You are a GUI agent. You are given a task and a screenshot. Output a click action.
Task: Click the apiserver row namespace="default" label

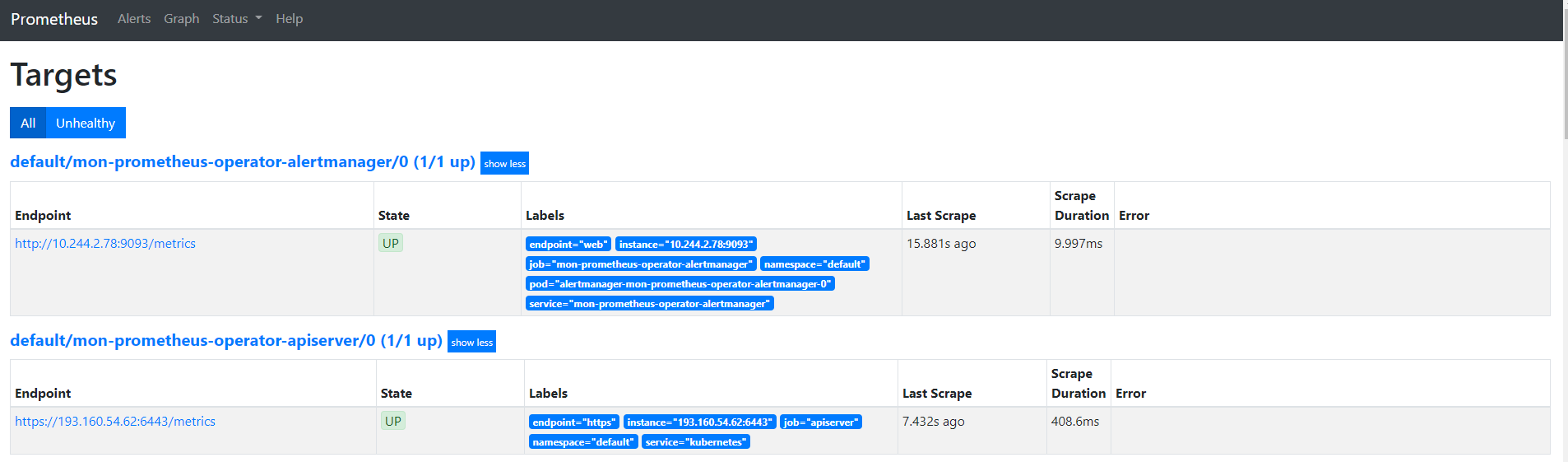583,441
